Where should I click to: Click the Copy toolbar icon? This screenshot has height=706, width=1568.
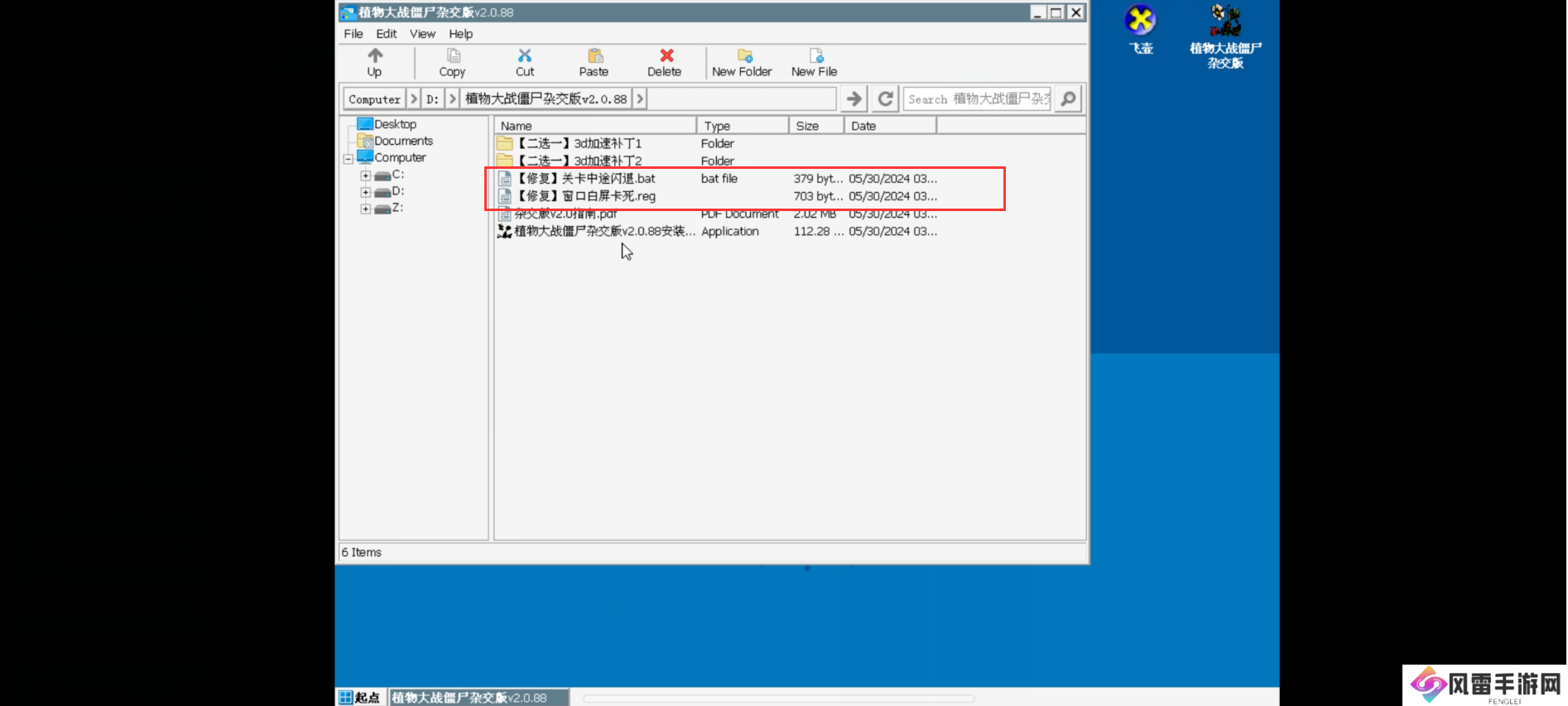coord(453,56)
